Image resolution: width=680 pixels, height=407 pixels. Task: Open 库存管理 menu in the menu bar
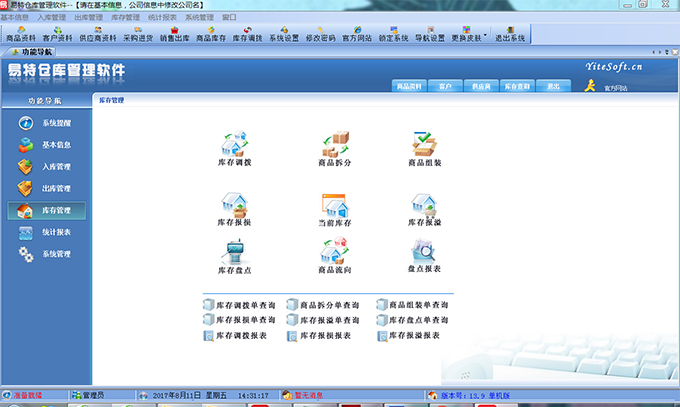tap(125, 17)
